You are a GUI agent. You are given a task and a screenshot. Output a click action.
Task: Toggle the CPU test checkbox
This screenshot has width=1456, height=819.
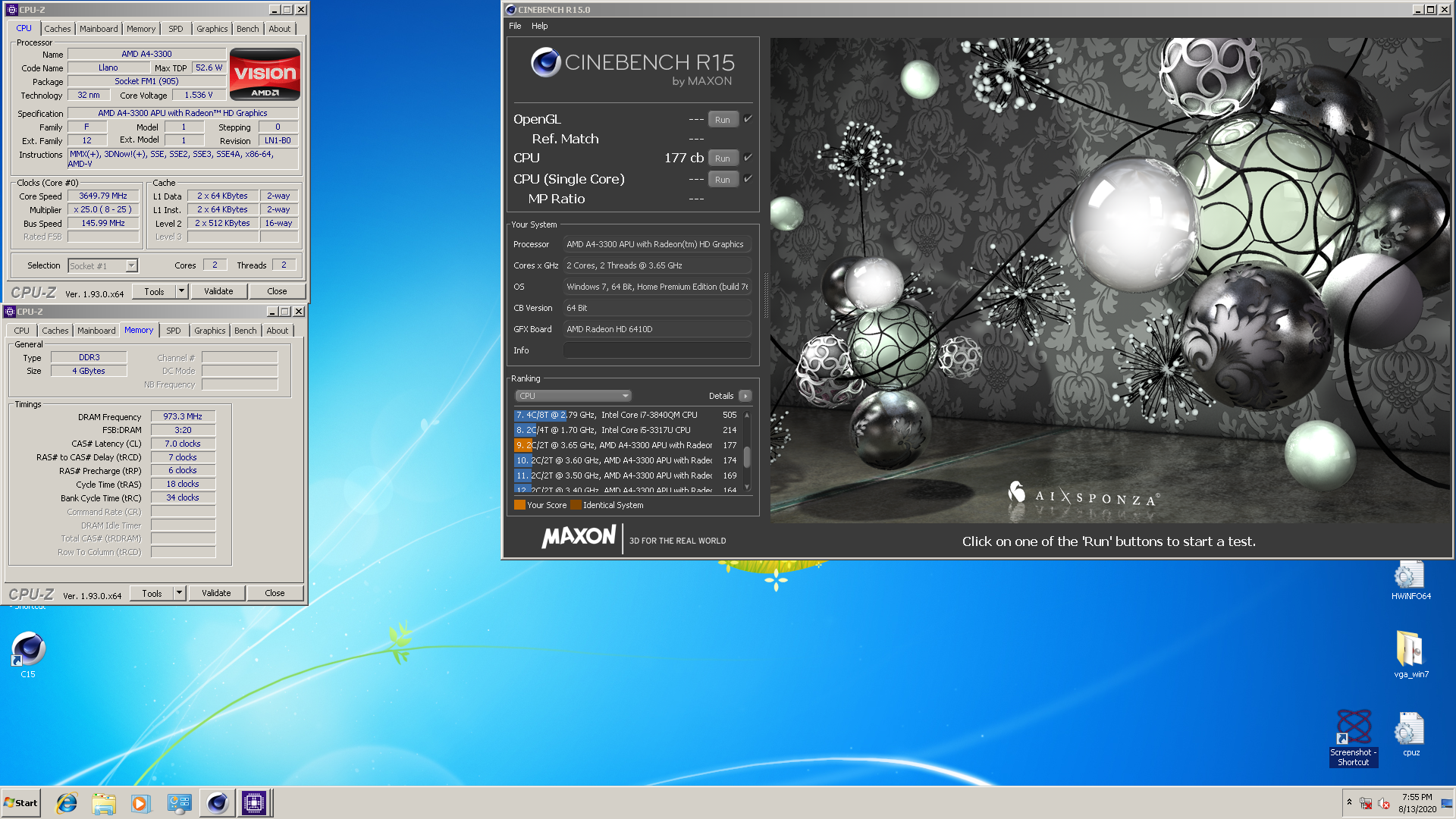[x=748, y=157]
